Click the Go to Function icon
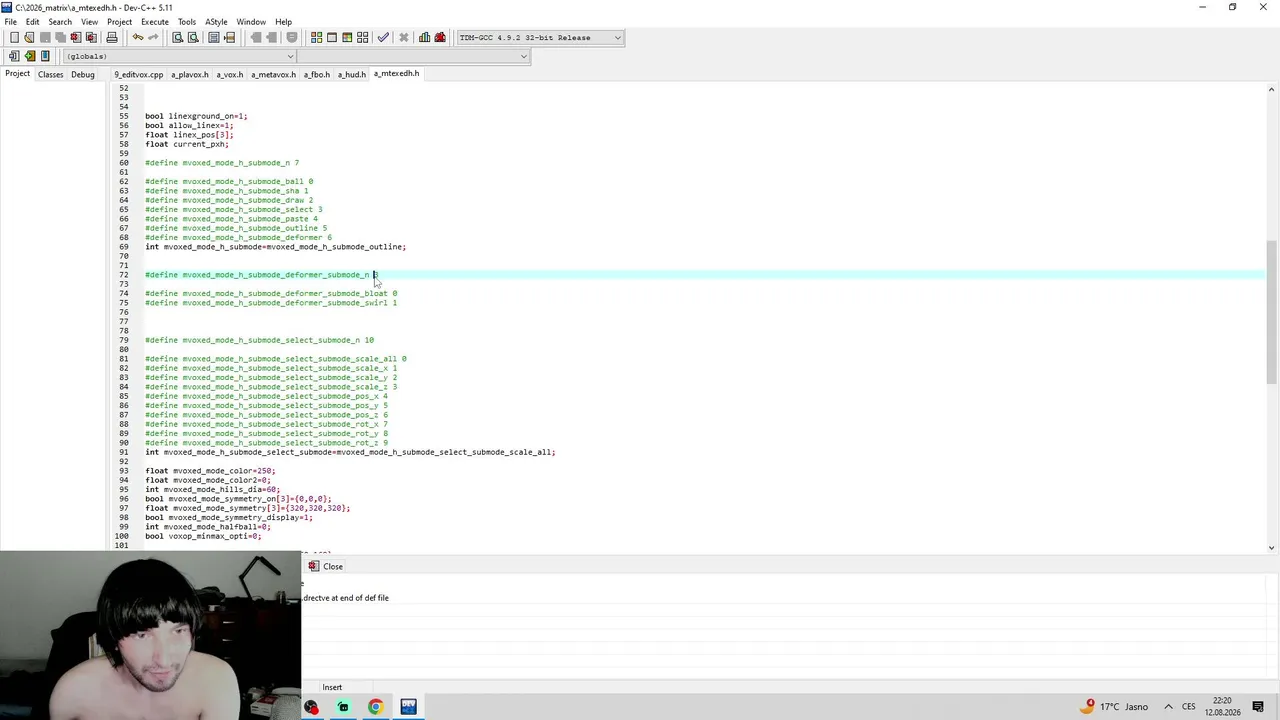The height and width of the screenshot is (720, 1280). tap(213, 38)
